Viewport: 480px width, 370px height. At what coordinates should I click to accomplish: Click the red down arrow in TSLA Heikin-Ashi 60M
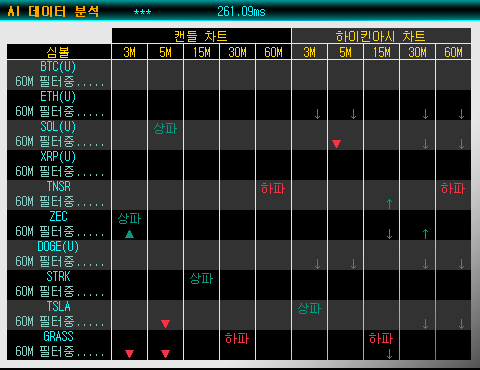coord(461,324)
